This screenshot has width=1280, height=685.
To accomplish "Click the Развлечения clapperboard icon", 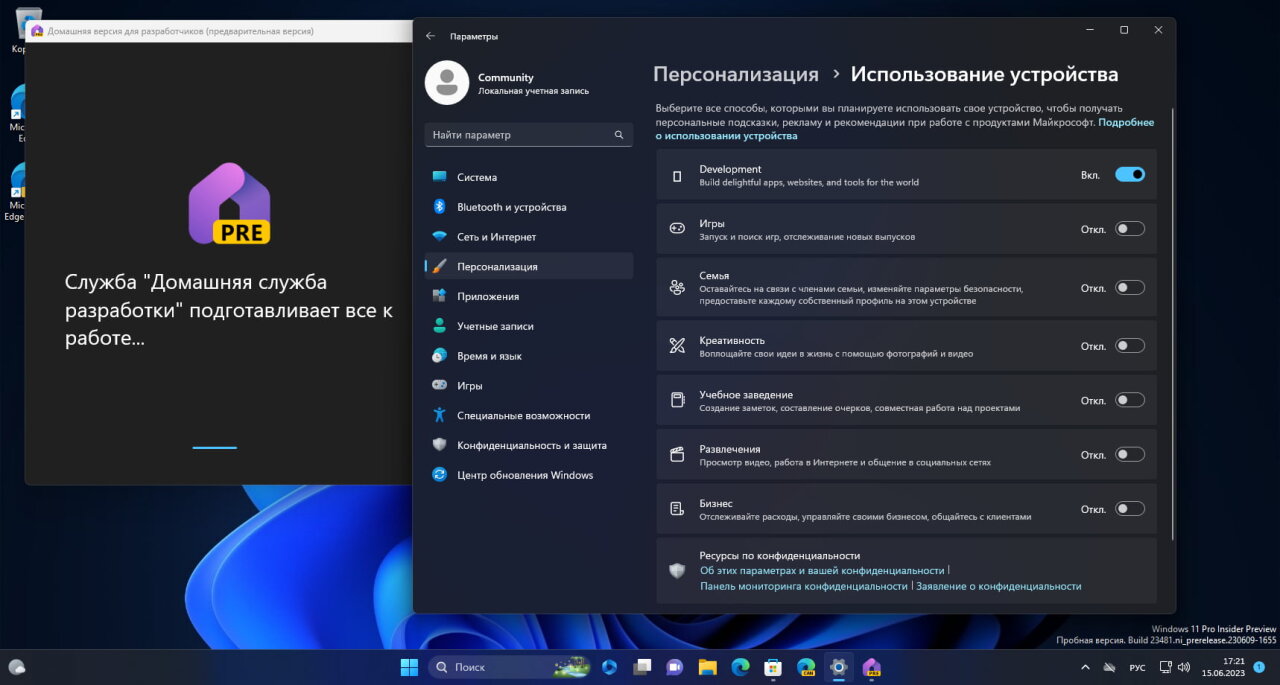I will pyautogui.click(x=677, y=455).
